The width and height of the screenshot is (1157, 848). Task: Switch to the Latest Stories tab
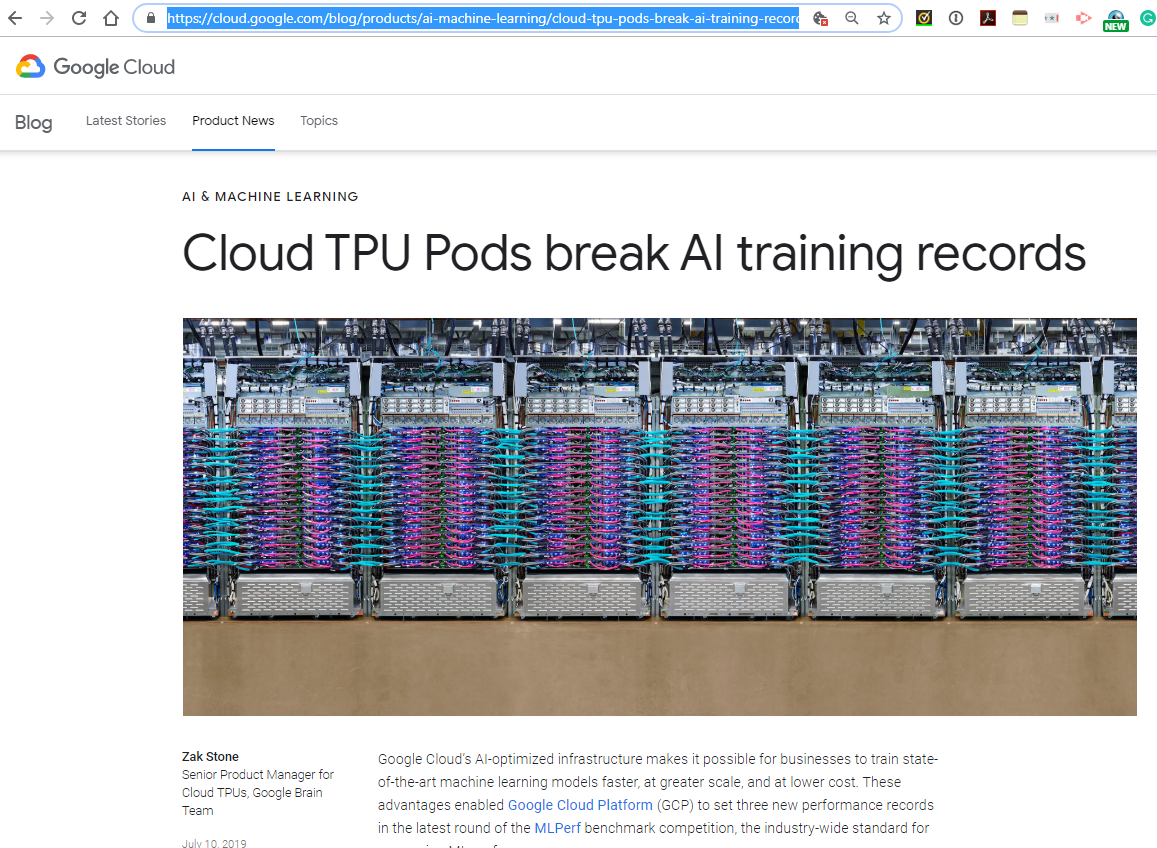tap(125, 121)
